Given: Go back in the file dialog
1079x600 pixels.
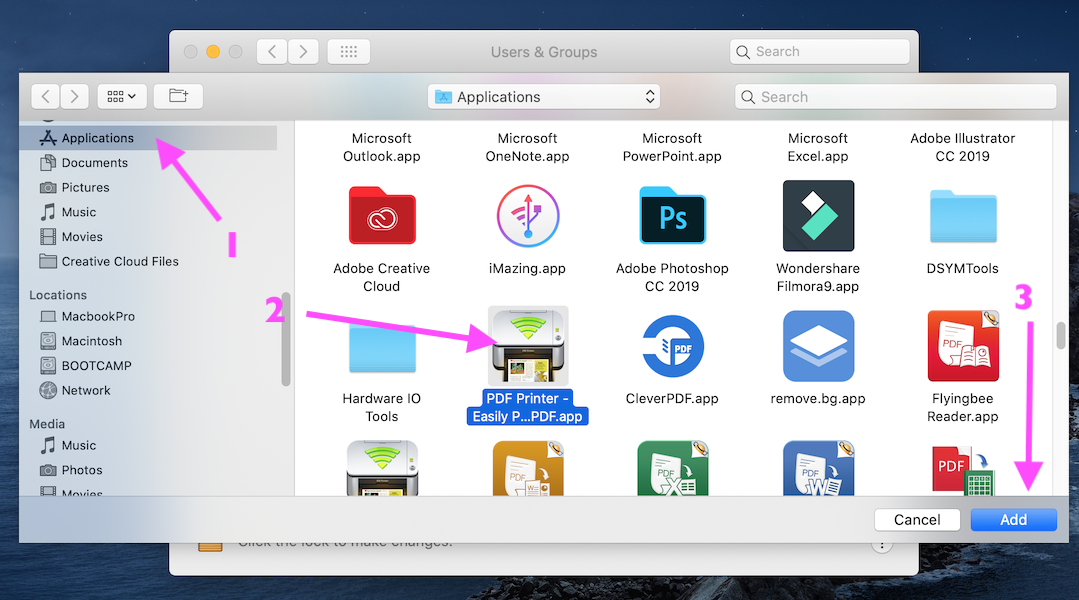Looking at the screenshot, I should [x=45, y=96].
